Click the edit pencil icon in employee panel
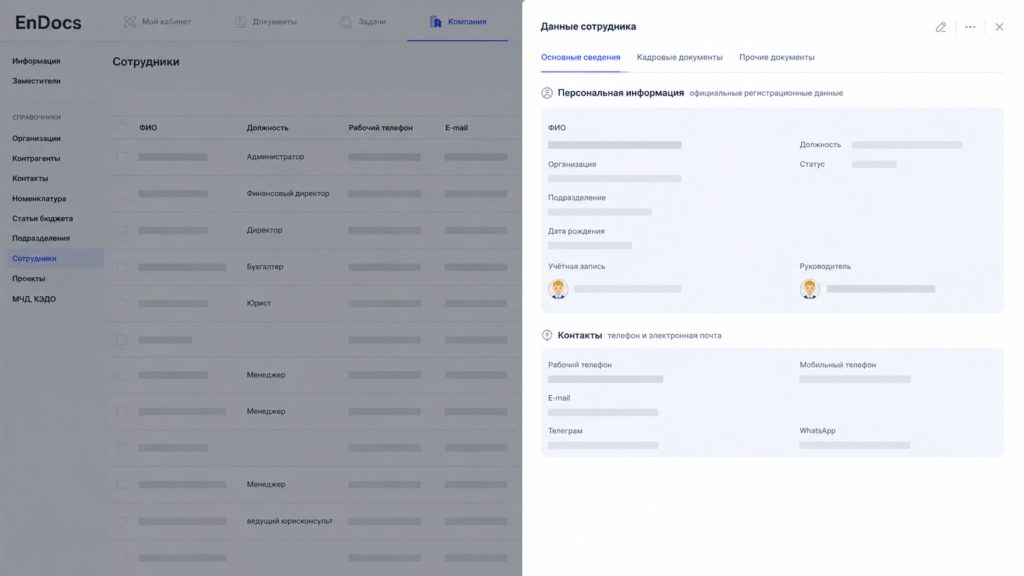 pyautogui.click(x=940, y=27)
